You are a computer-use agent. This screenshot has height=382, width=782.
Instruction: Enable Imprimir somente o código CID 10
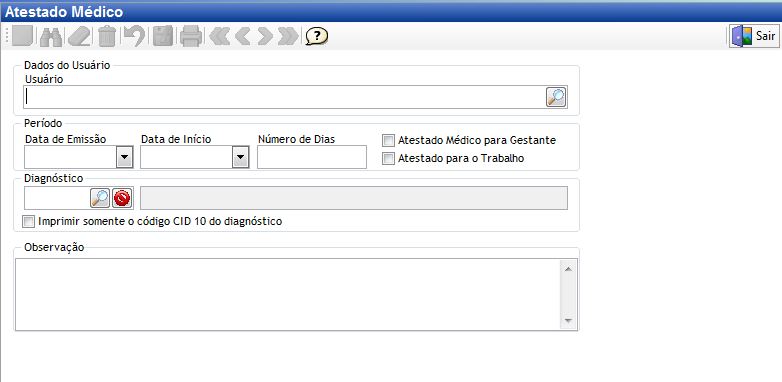tap(29, 221)
